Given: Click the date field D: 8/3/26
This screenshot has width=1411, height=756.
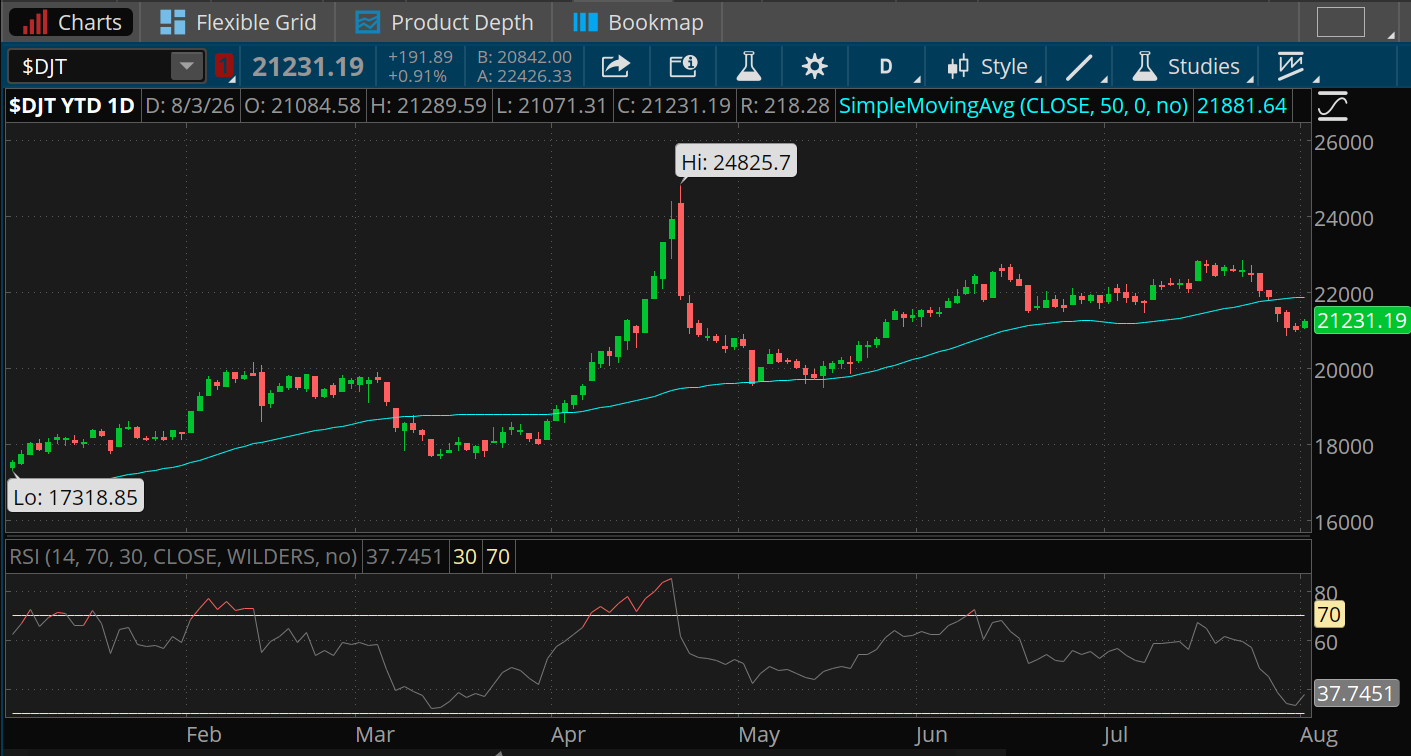Looking at the screenshot, I should (x=190, y=105).
